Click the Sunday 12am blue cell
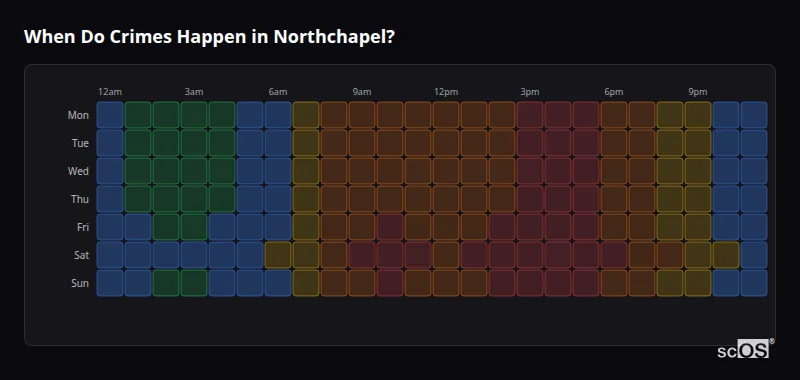Screen dimensions: 800x380 (110, 283)
